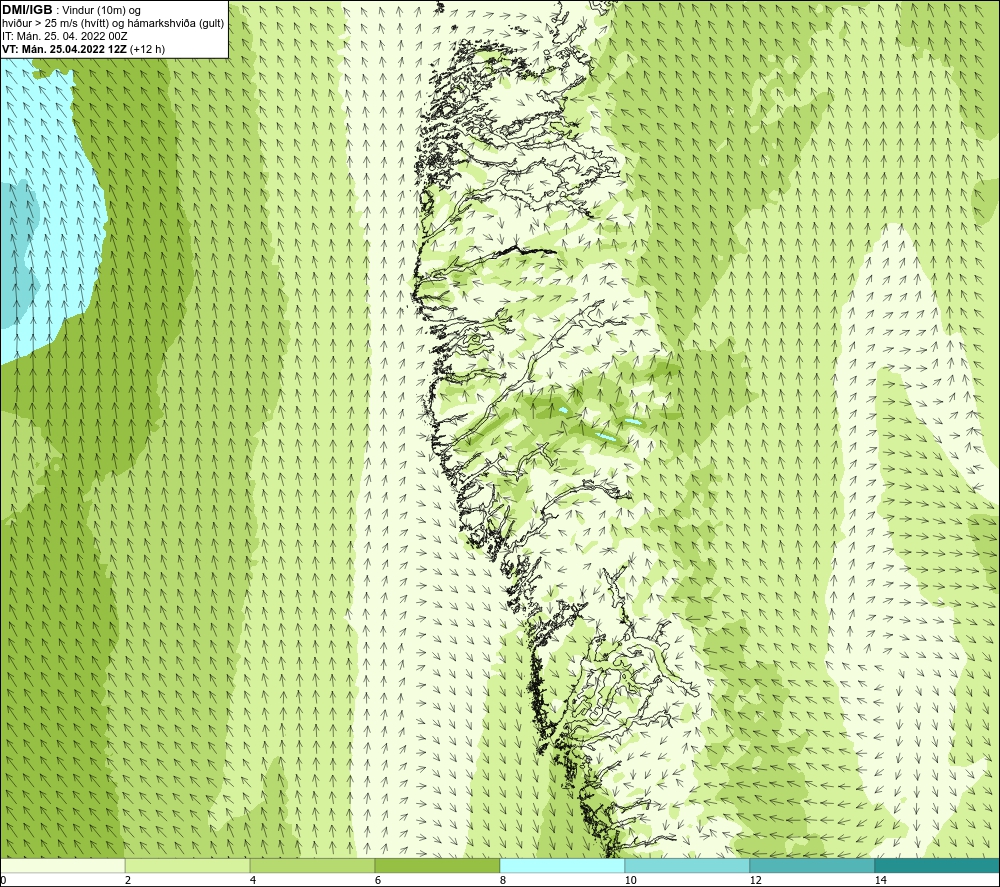Viewport: 1000px width, 887px height.
Task: Click the "VT: Mán. 25.04.2022 12Z" valid time
Action: 64,49
